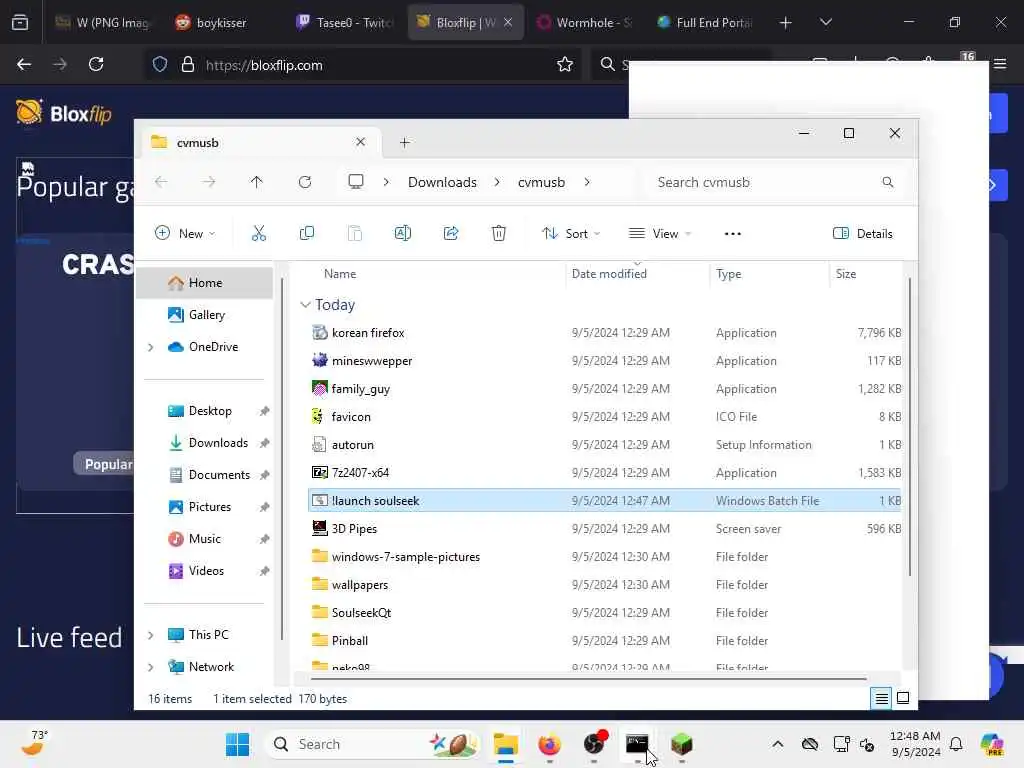This screenshot has height=768, width=1024.
Task: Click the notification bell in system tray
Action: click(x=956, y=744)
